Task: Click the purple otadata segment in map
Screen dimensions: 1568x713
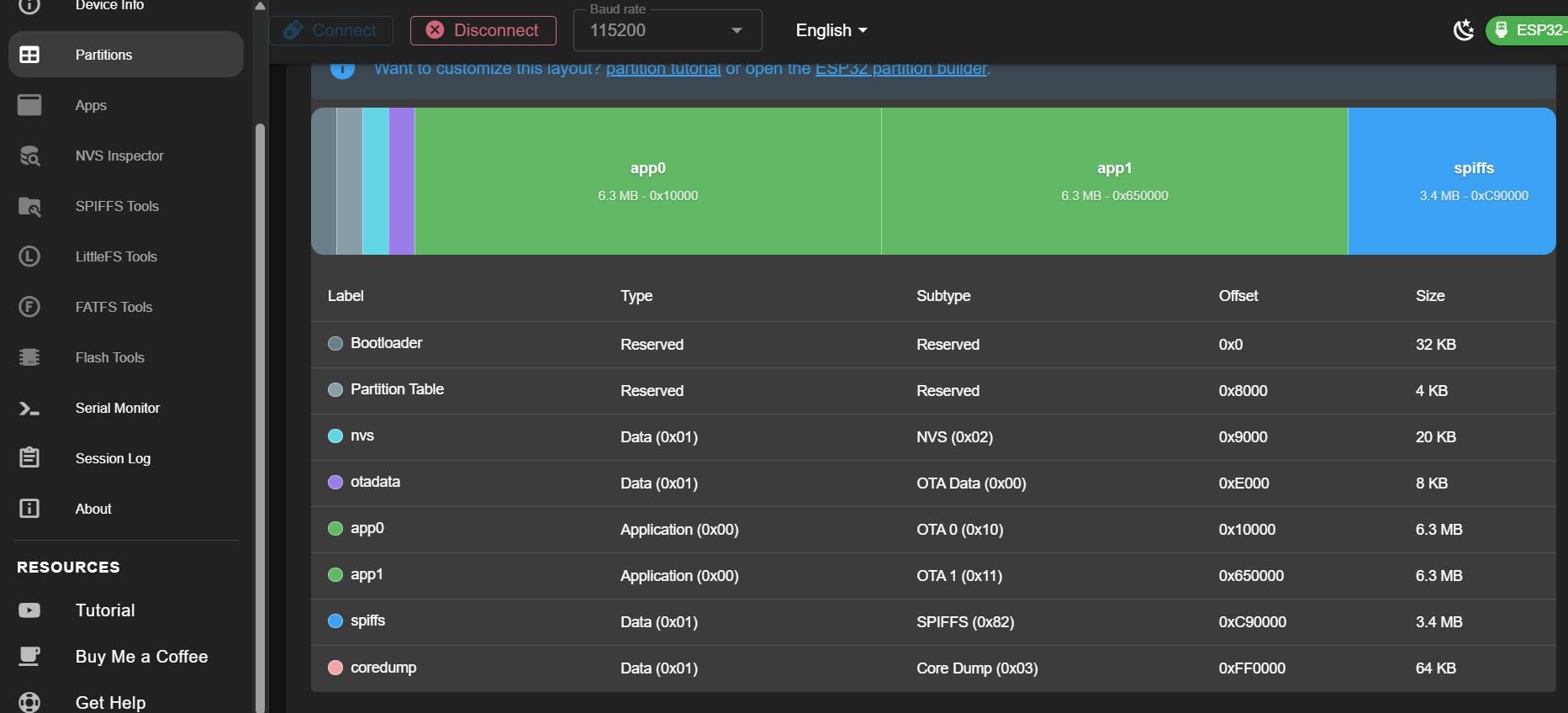Action: [402, 181]
